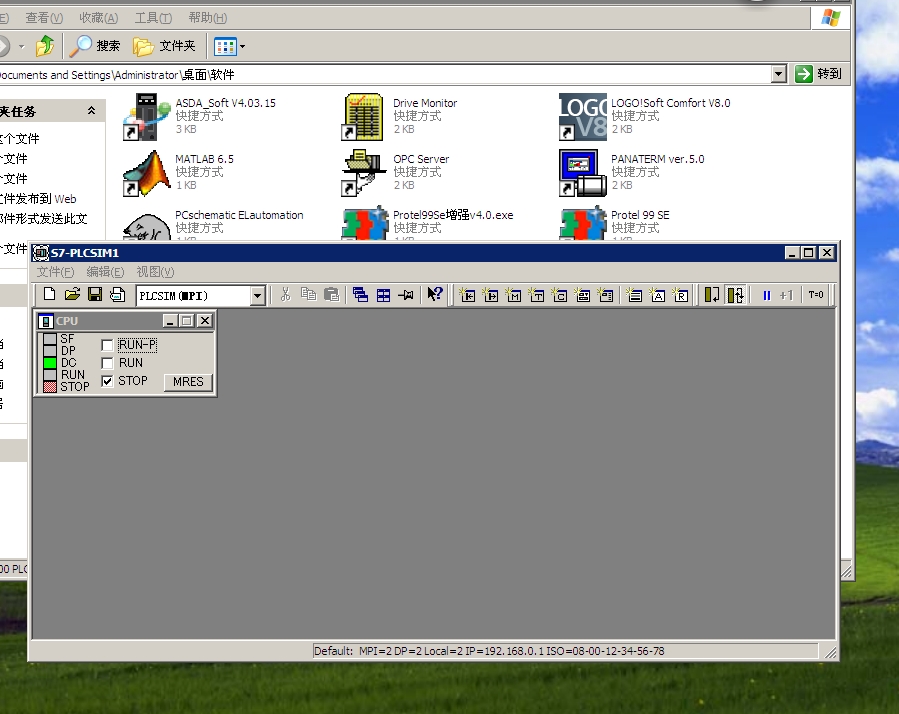Maximize the CPU sub-window
The image size is (899, 714).
pos(187,321)
